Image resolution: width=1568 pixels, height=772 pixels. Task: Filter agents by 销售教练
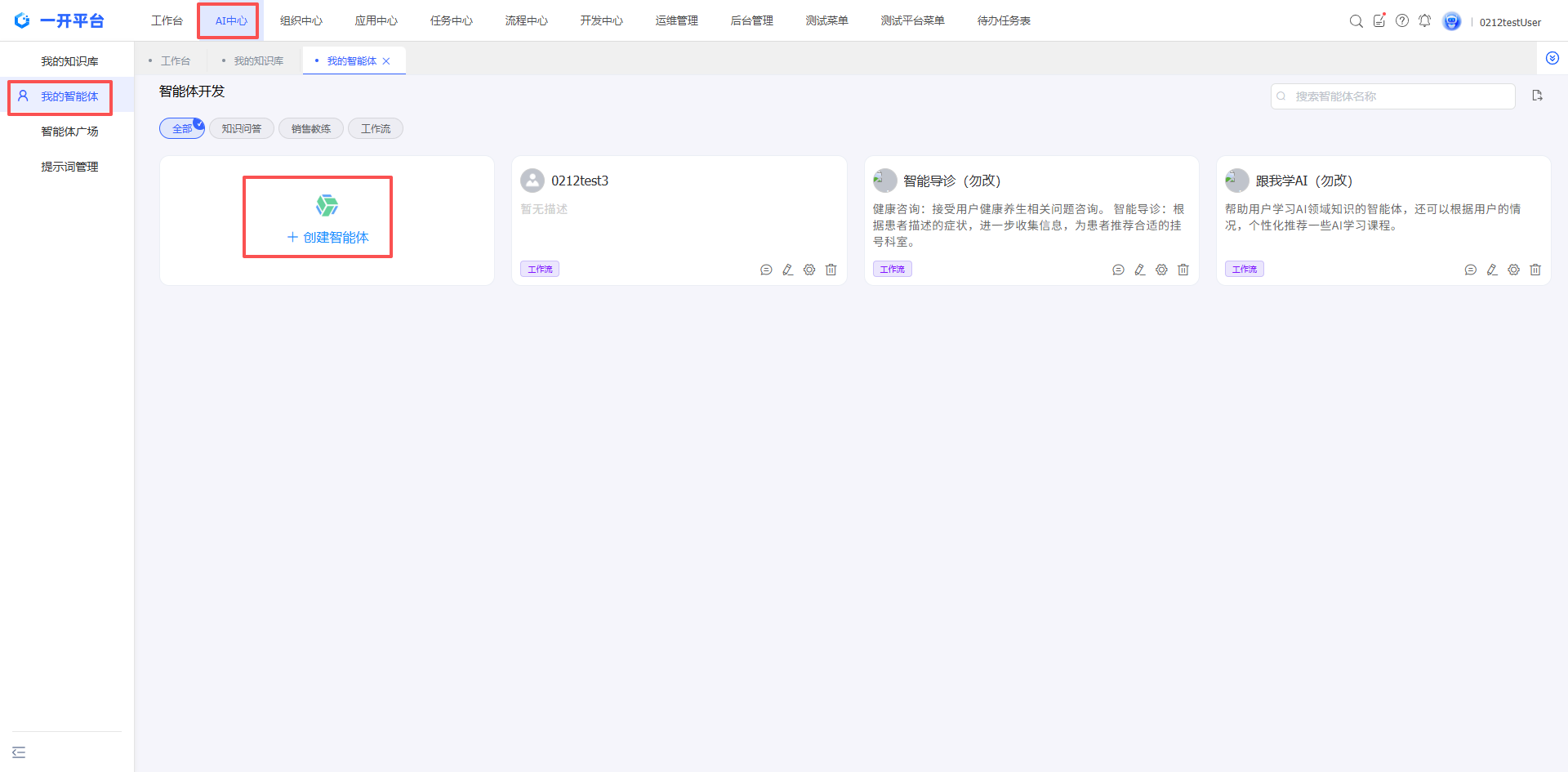[311, 128]
